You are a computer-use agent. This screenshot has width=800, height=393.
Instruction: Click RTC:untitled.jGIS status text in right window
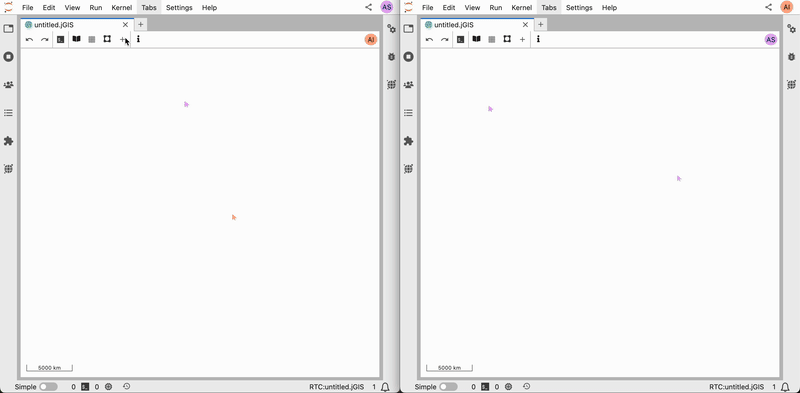tap(737, 387)
